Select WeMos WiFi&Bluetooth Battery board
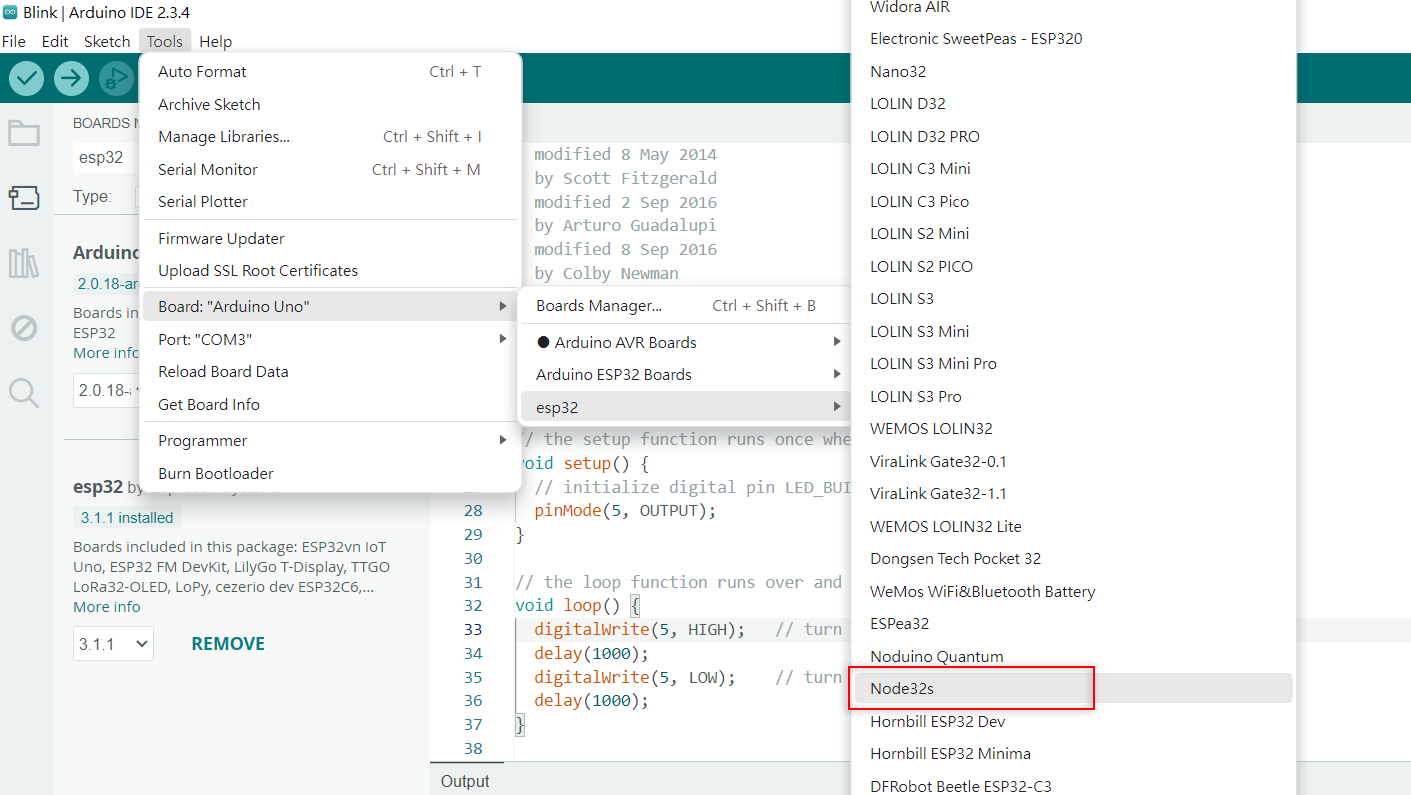Image resolution: width=1411 pixels, height=795 pixels. 1071,591
